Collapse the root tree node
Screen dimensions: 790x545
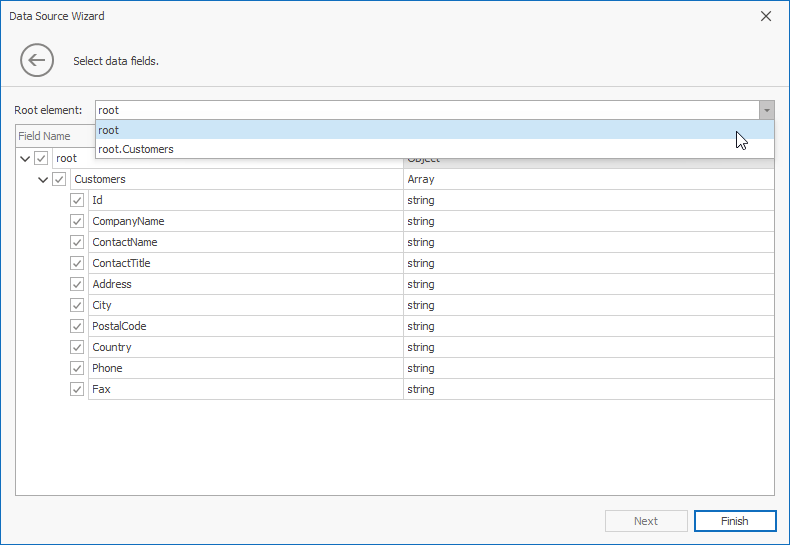25,159
